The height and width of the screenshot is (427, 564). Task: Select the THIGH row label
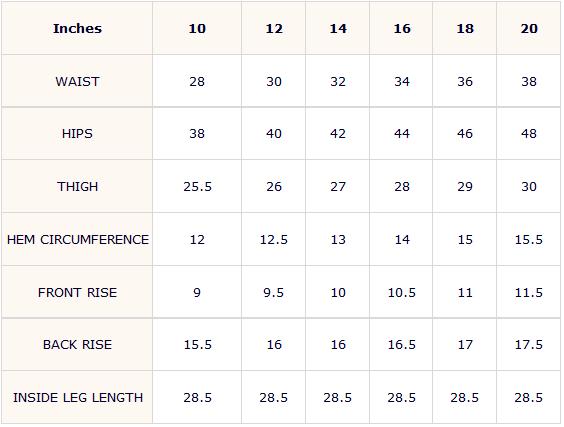coord(77,187)
